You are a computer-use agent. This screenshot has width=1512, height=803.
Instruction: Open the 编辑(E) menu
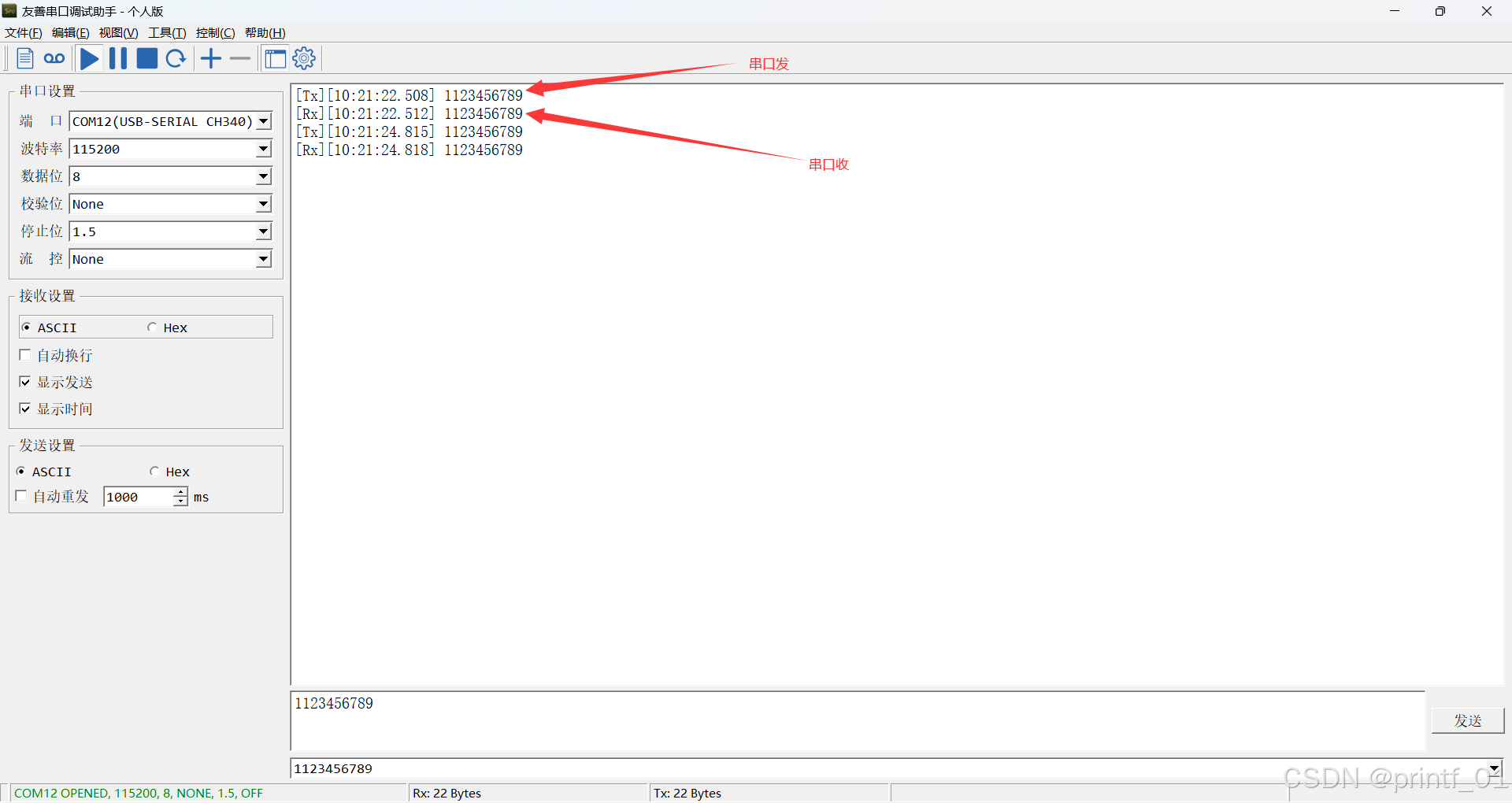click(71, 33)
